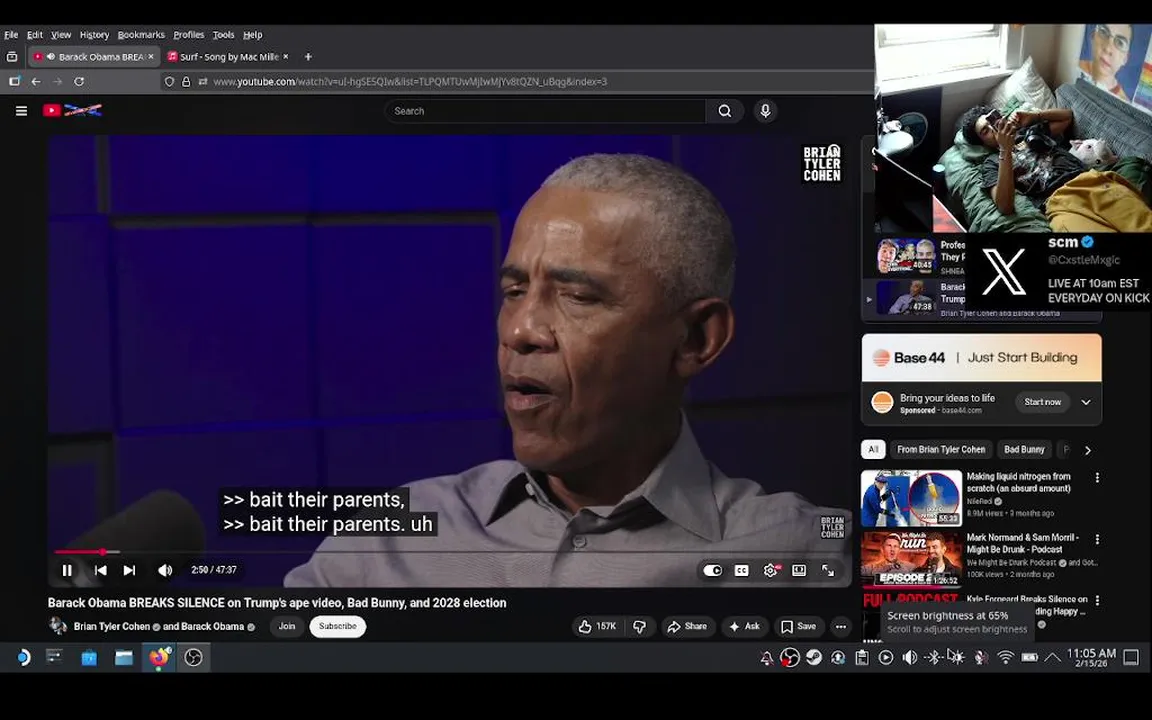Open Wi-Fi network tray icon

pos(1006,658)
